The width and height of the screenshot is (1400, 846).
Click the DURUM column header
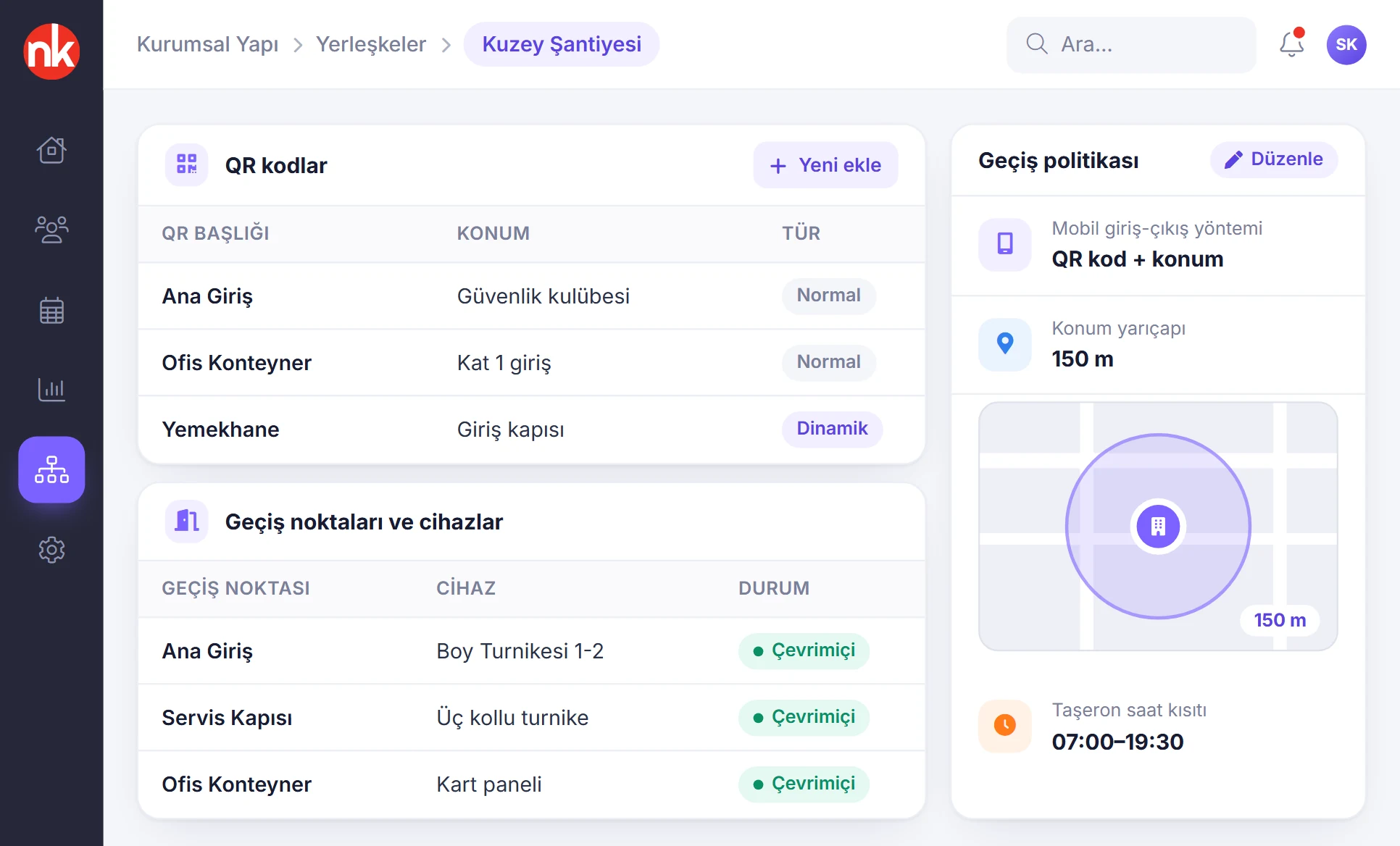[x=774, y=588]
